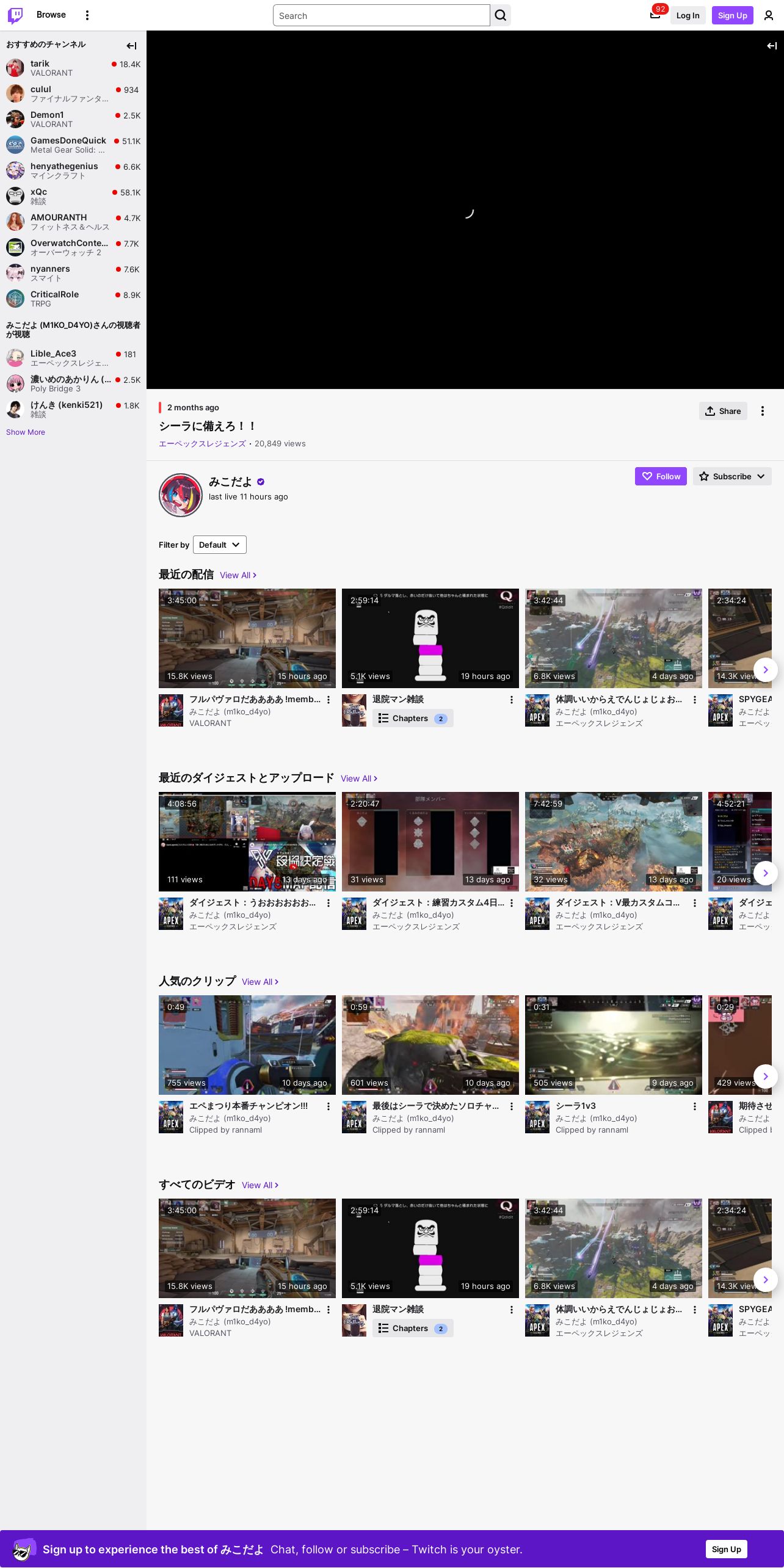The height and width of the screenshot is (1568, 784).
Task: Open GamesDoneQuick avatar in sidebar
Action: (15, 145)
